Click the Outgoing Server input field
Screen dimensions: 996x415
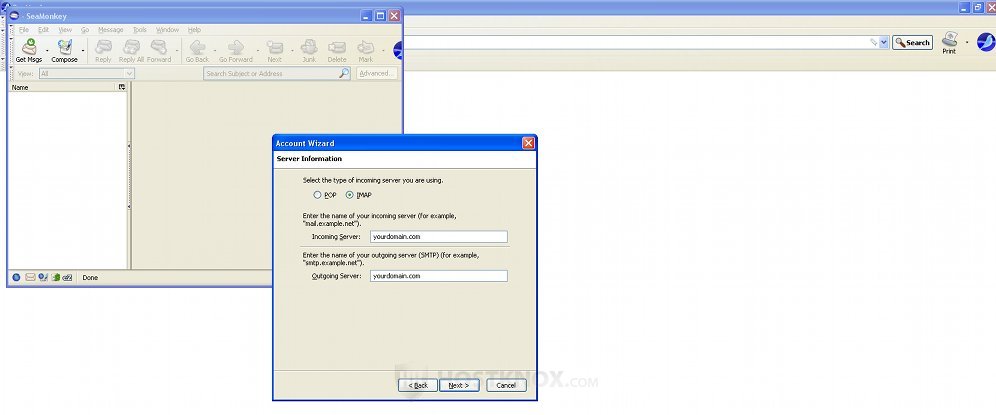click(438, 276)
